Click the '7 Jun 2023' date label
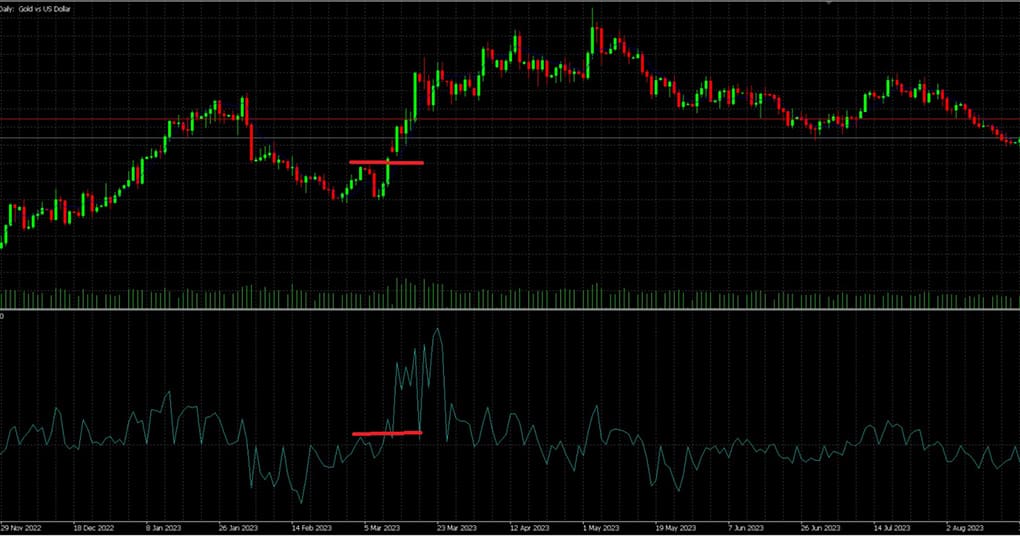Viewport: 1020px width, 536px height. (x=745, y=528)
